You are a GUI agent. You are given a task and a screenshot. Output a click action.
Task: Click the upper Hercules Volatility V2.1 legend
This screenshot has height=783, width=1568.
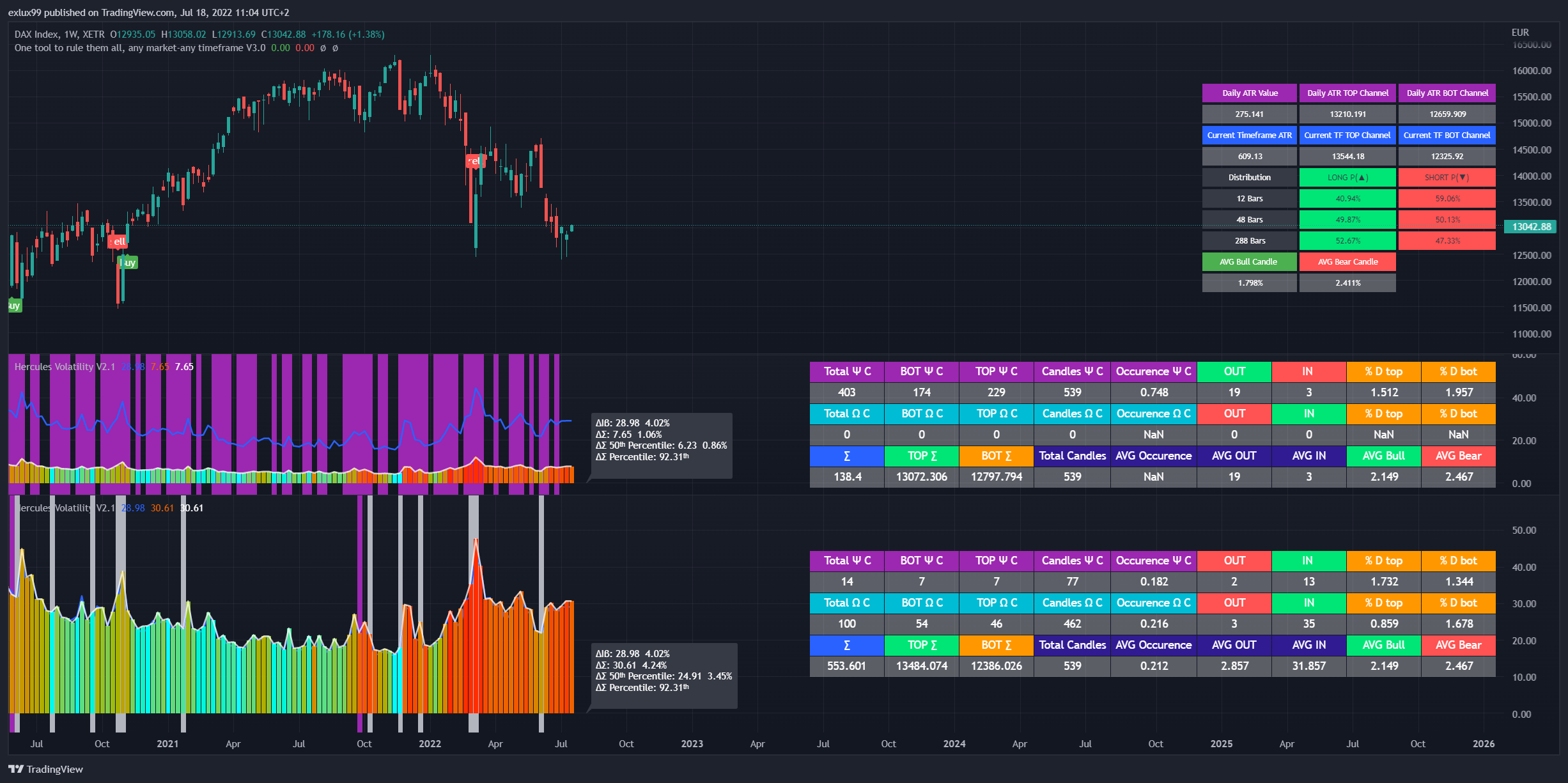coord(65,367)
